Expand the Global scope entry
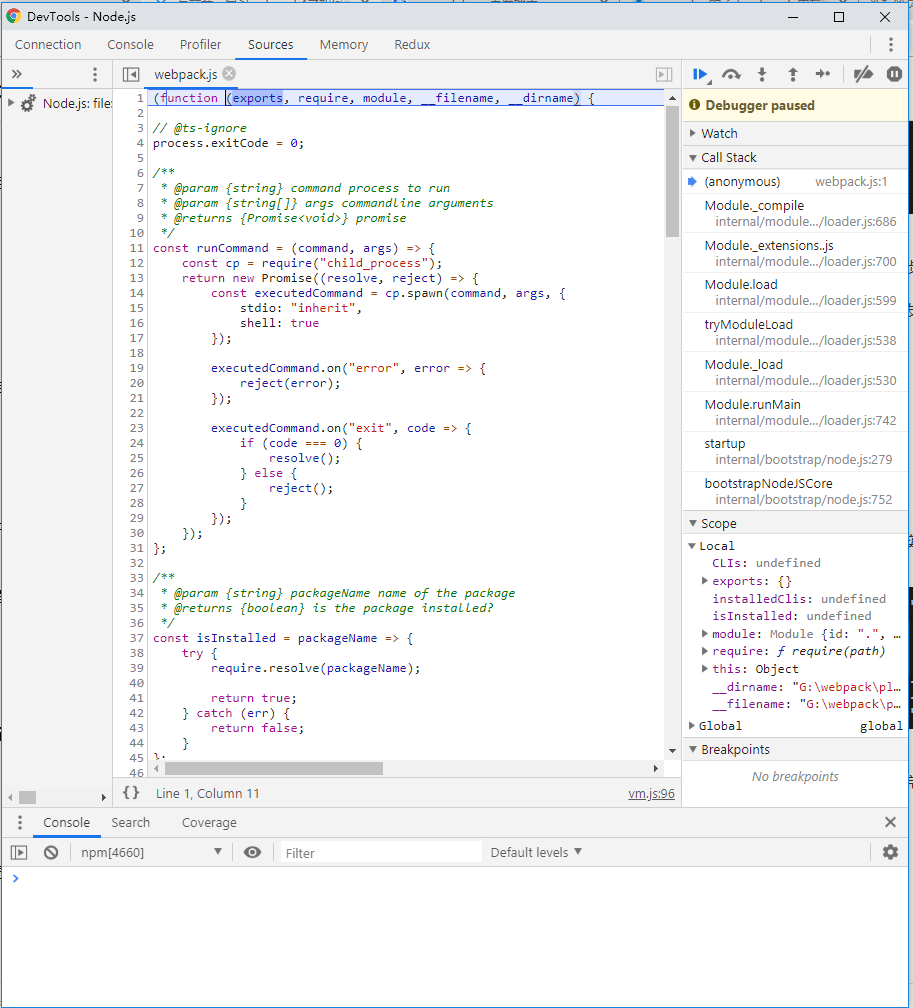The image size is (913, 1008). click(x=720, y=726)
